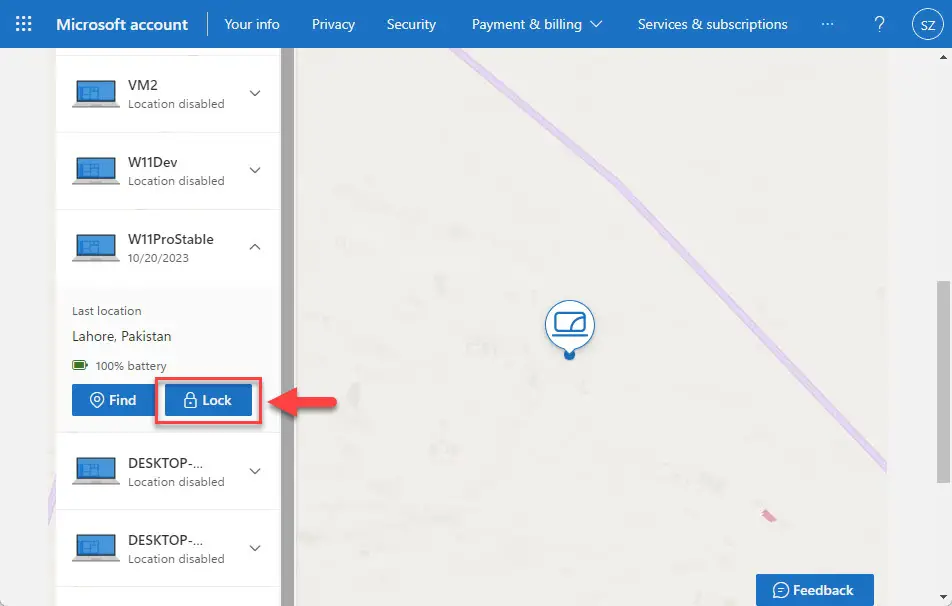Show more navigation items via ellipsis
Screen dimensions: 952x606
pyautogui.click(x=827, y=24)
